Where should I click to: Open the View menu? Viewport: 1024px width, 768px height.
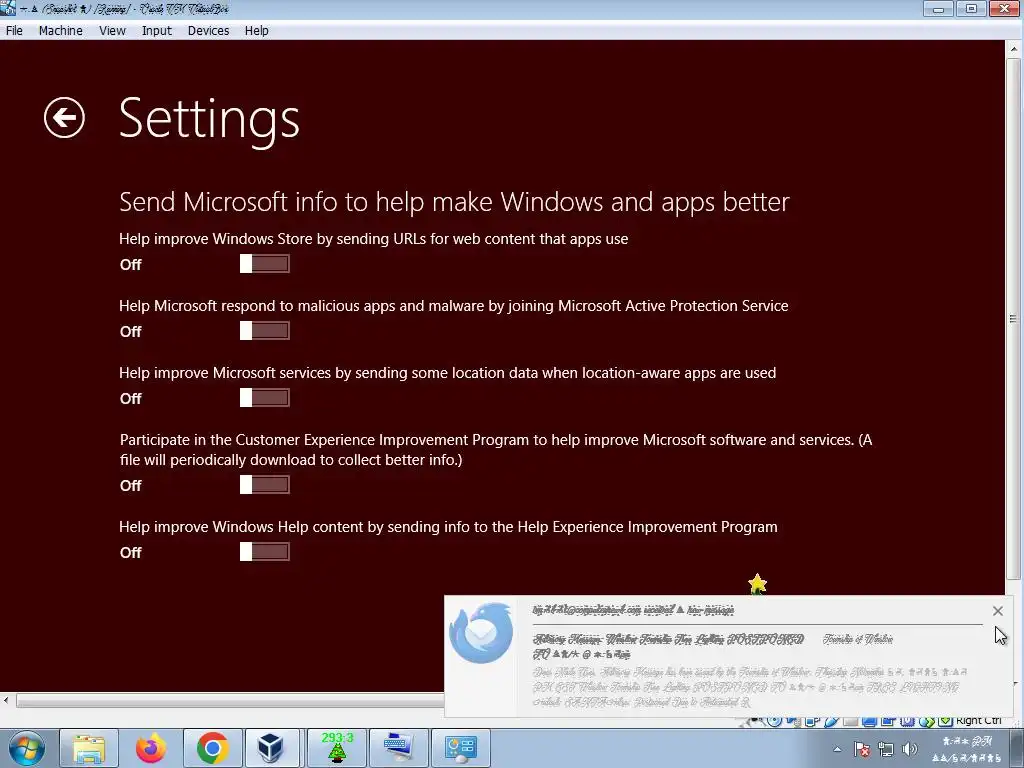pos(112,31)
